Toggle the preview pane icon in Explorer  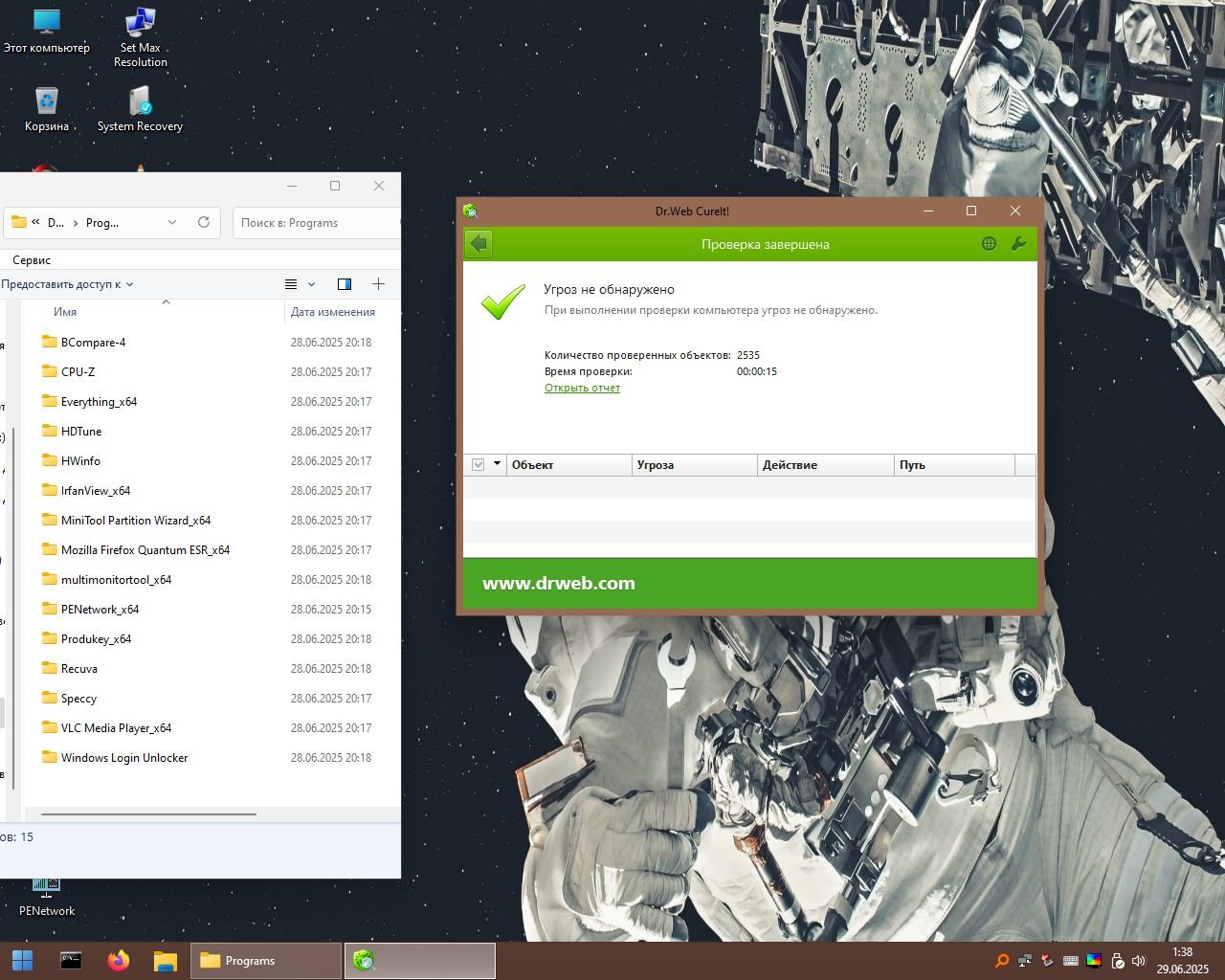(345, 284)
